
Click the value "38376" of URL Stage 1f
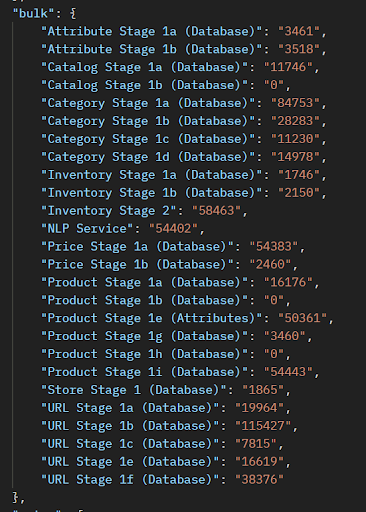[x=260, y=480]
